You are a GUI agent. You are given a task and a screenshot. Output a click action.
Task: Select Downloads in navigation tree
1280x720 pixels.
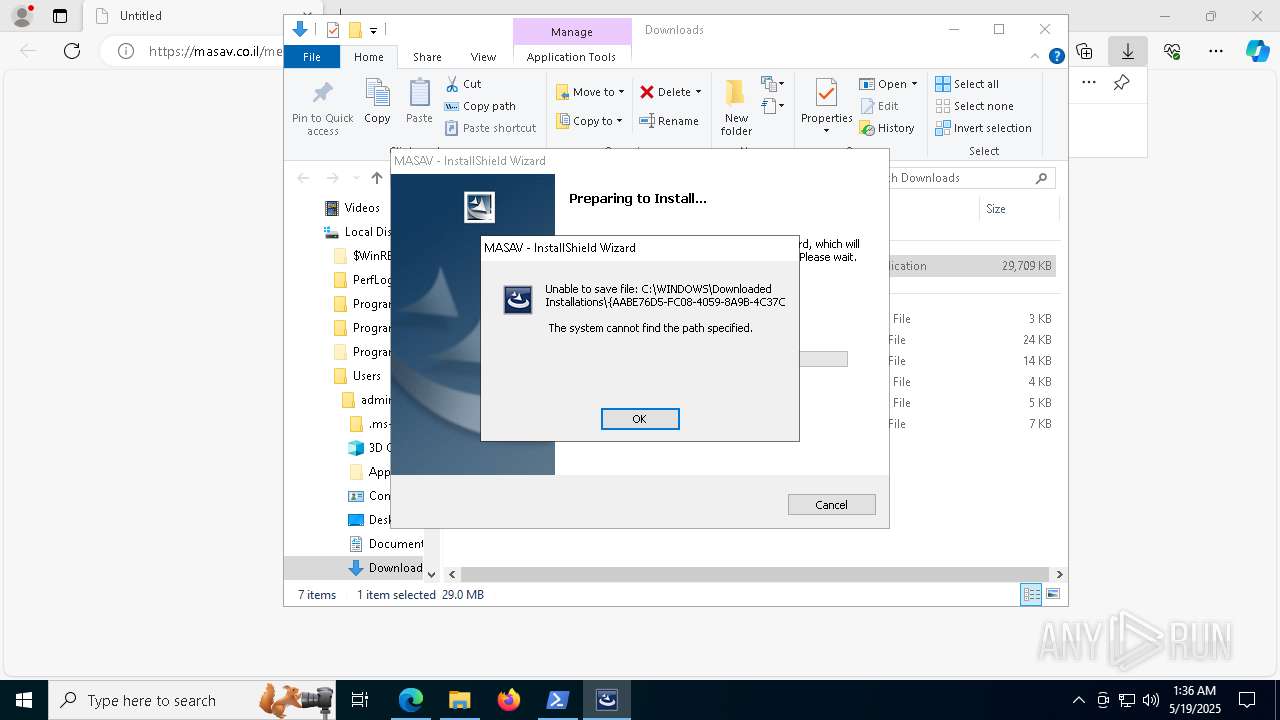(x=386, y=568)
